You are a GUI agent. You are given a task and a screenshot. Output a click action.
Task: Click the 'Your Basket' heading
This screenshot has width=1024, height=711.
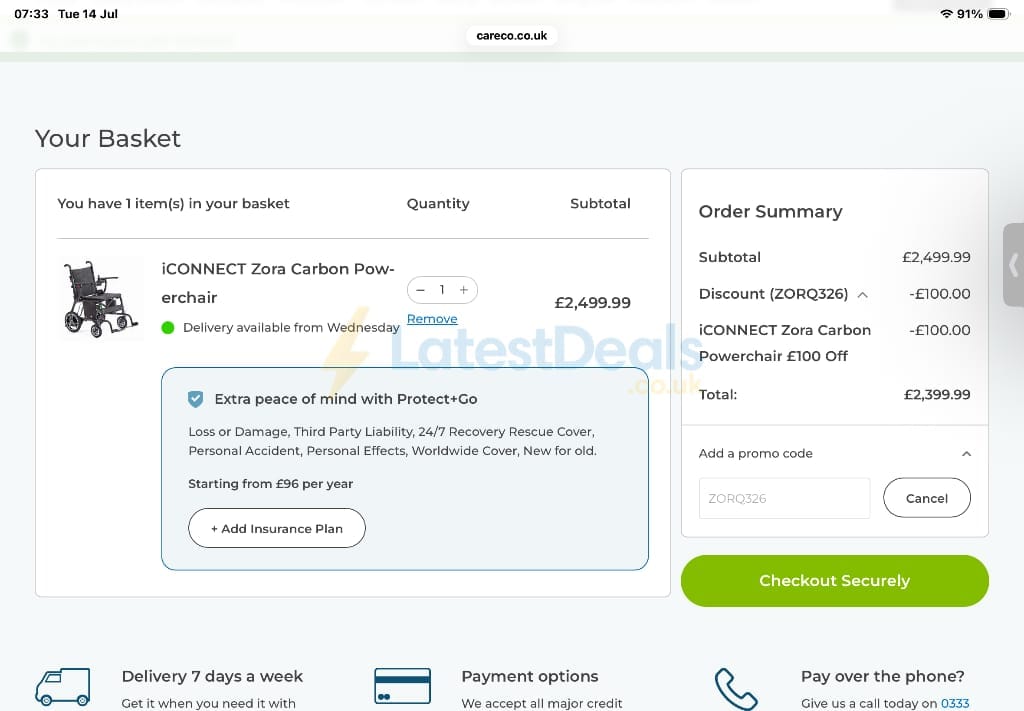tap(108, 138)
